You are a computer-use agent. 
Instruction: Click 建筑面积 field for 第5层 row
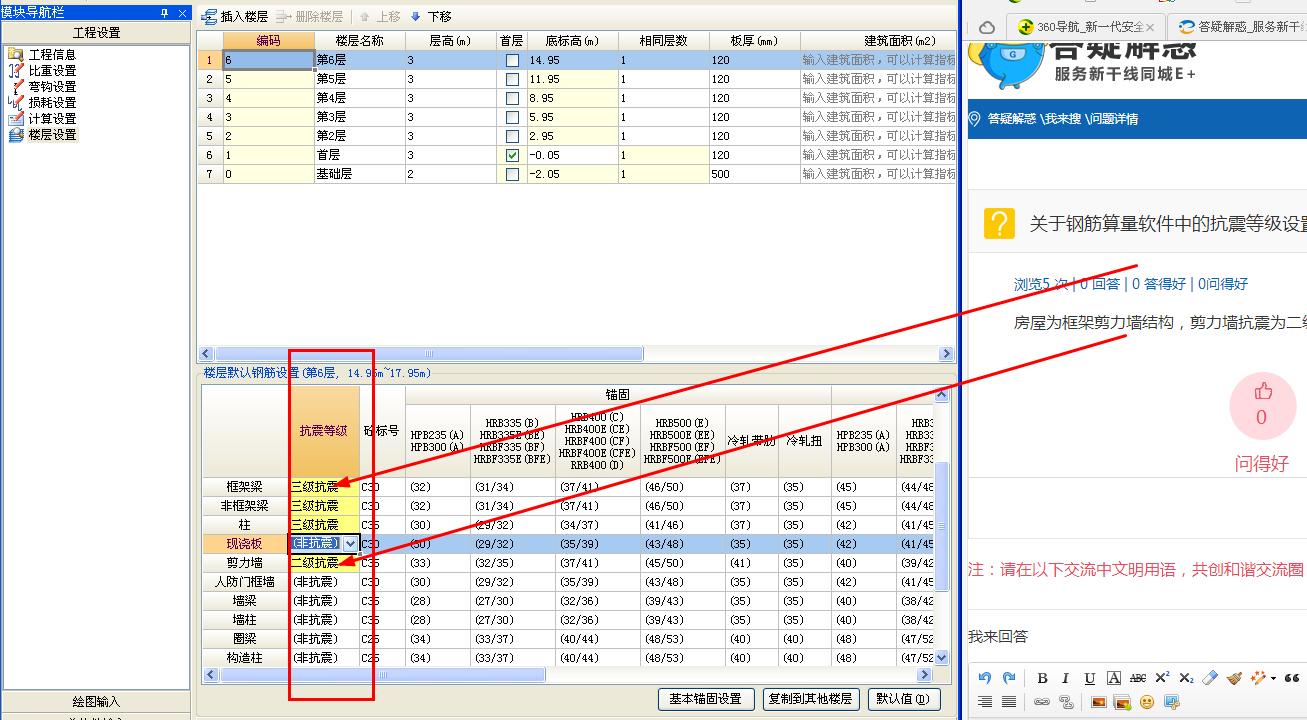coord(878,80)
